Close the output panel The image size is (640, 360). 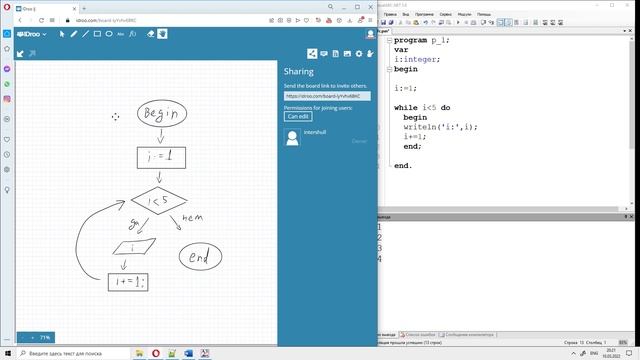tap(631, 217)
